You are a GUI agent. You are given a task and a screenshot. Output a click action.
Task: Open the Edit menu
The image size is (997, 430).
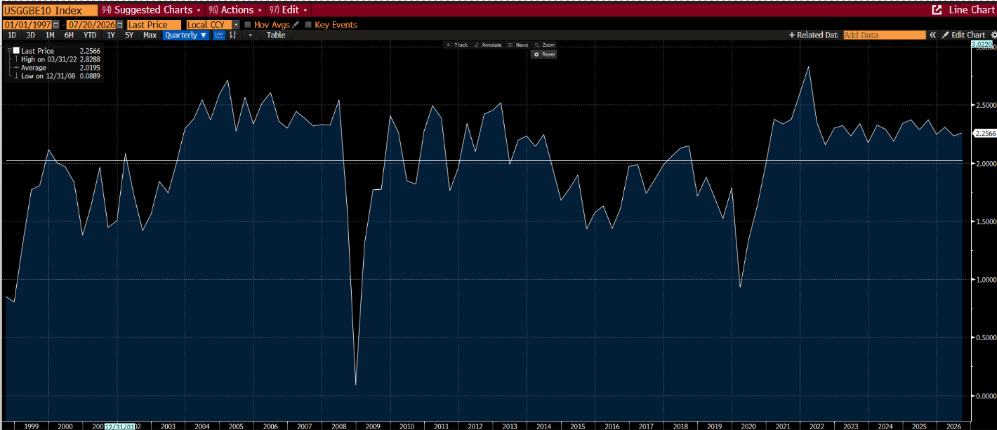289,10
